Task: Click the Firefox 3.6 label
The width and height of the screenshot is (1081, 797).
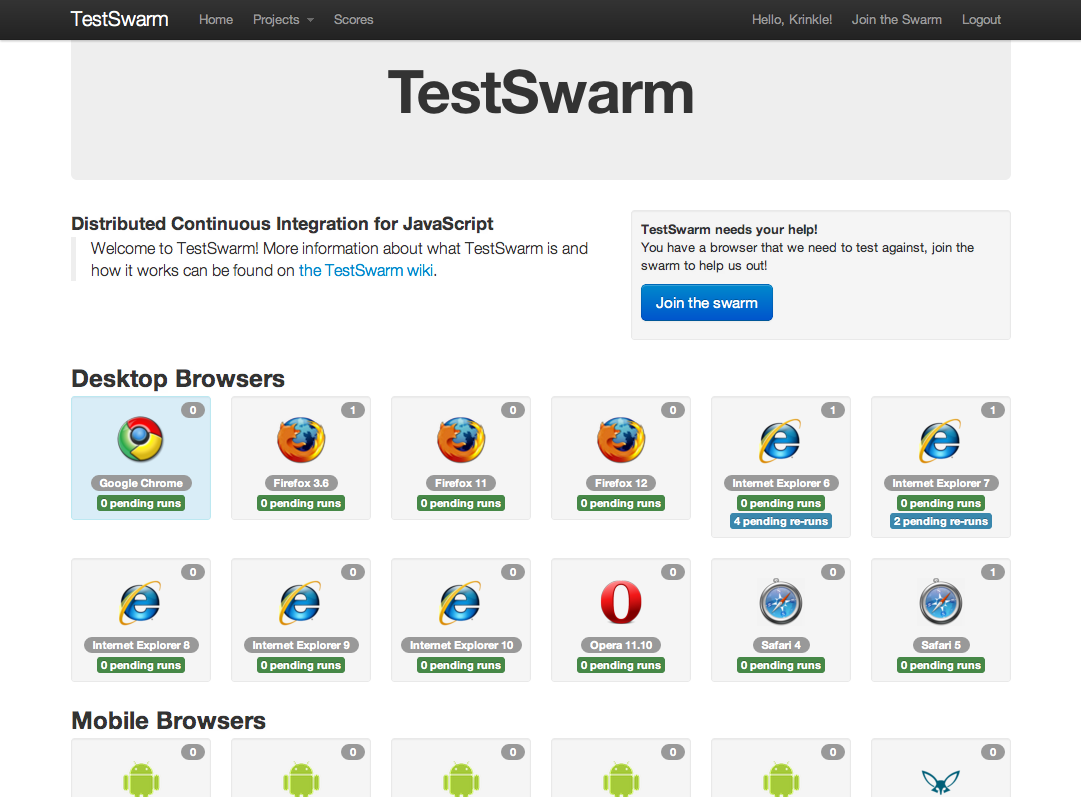Action: click(301, 483)
